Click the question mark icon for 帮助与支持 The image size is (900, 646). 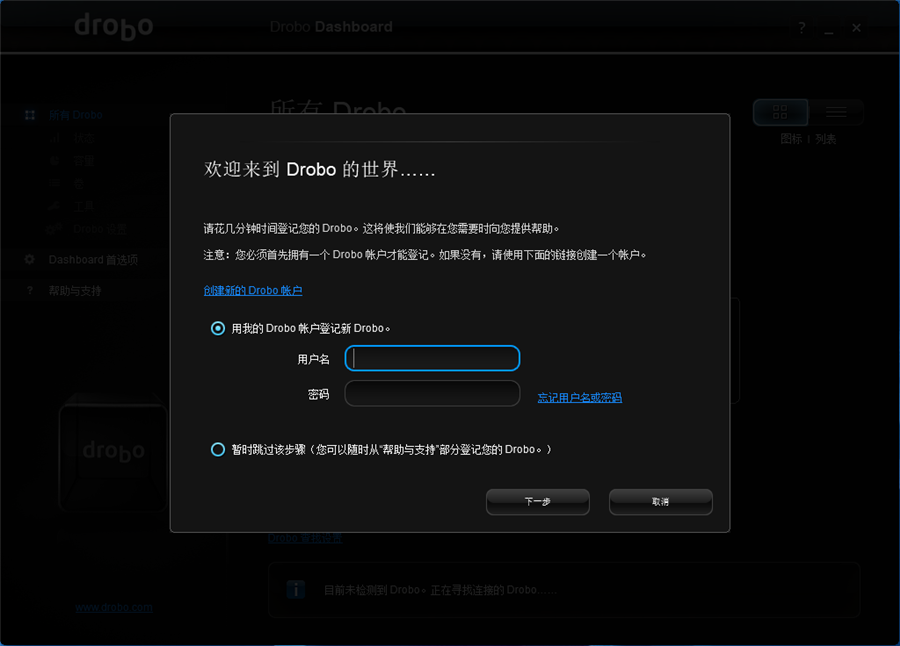30,291
